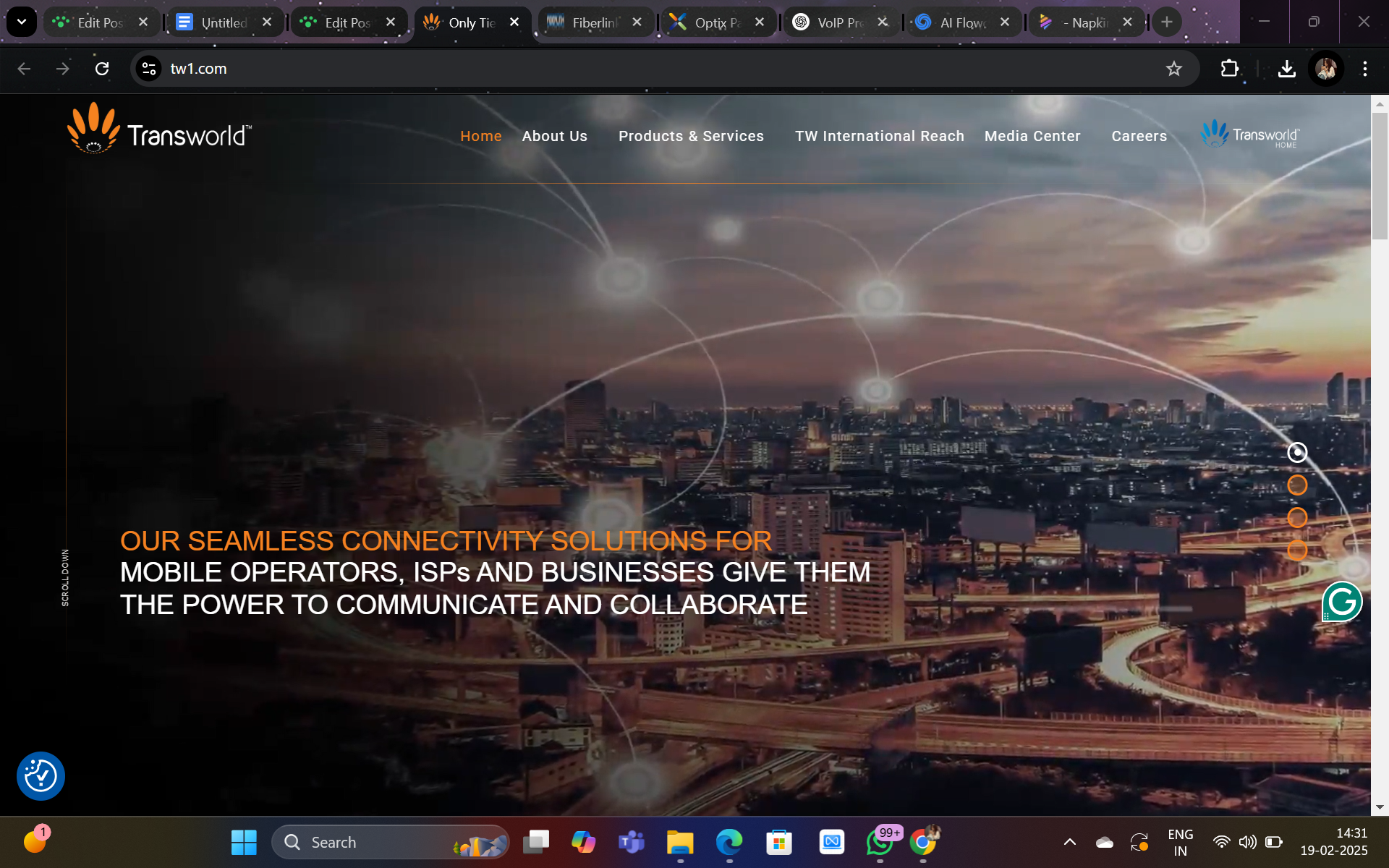Screen dimensions: 1389x868
Task: Click the Grammarly floating icon
Action: click(x=1342, y=601)
